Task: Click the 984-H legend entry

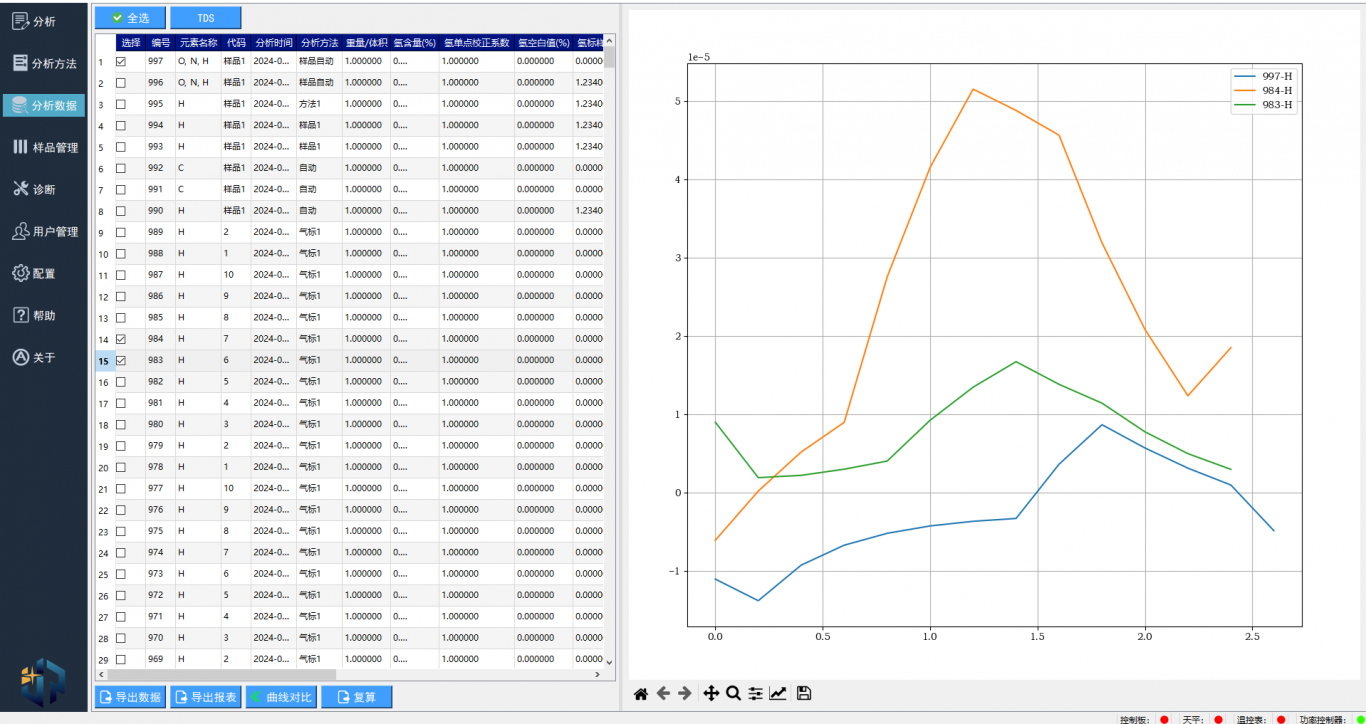Action: [x=1263, y=90]
